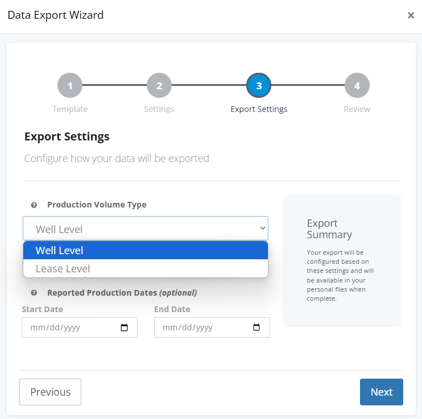The width and height of the screenshot is (422, 419).
Task: Click the dropdown chevron arrow of volume type
Action: click(x=263, y=228)
